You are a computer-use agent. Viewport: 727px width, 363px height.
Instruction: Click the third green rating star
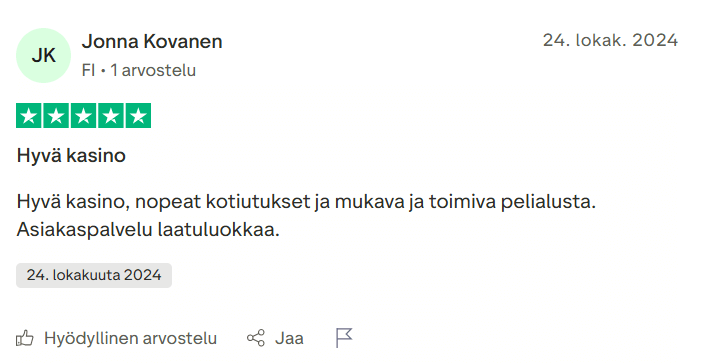[83, 115]
